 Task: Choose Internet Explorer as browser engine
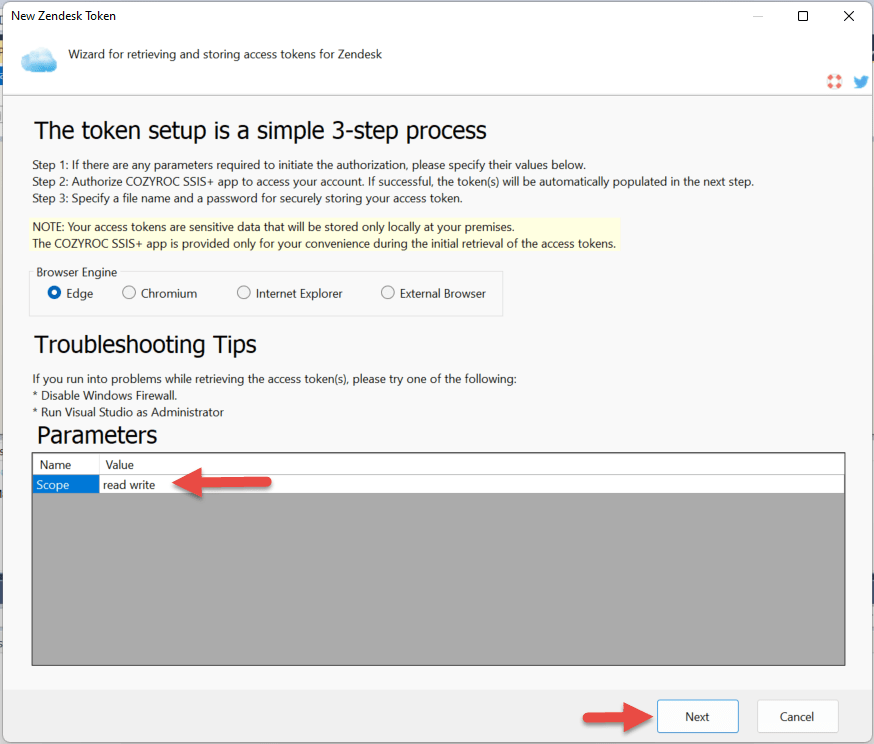(x=289, y=293)
